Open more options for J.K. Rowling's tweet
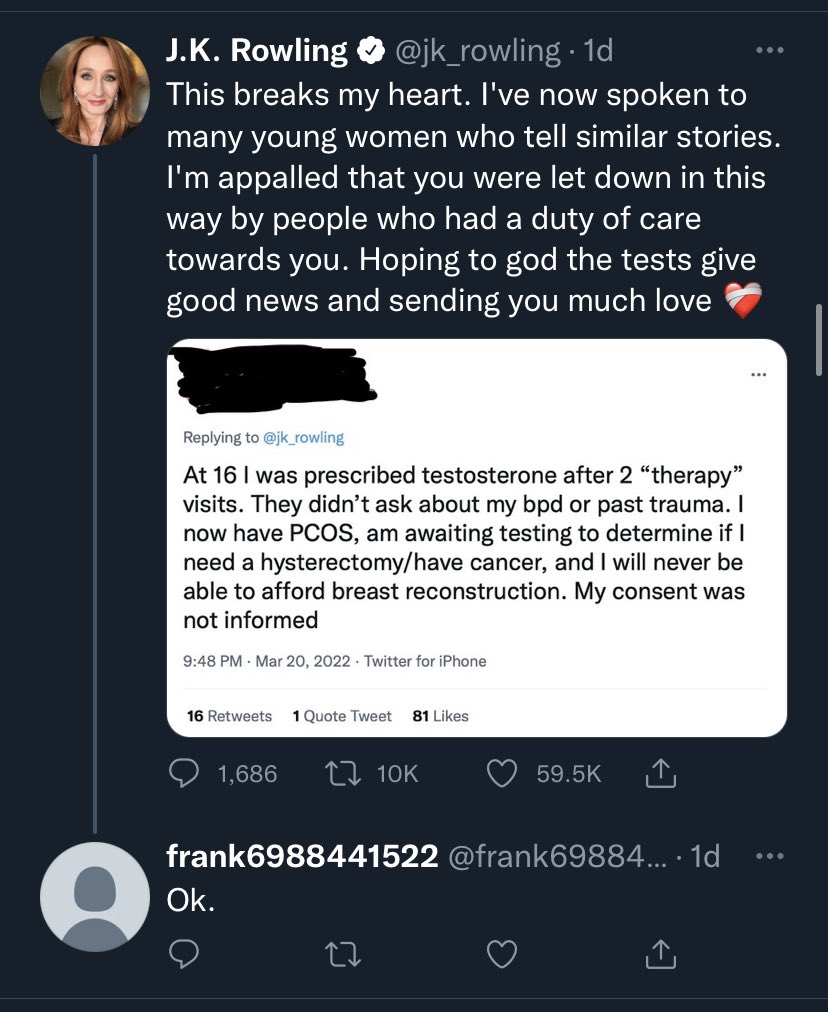828x1012 pixels. coord(770,50)
